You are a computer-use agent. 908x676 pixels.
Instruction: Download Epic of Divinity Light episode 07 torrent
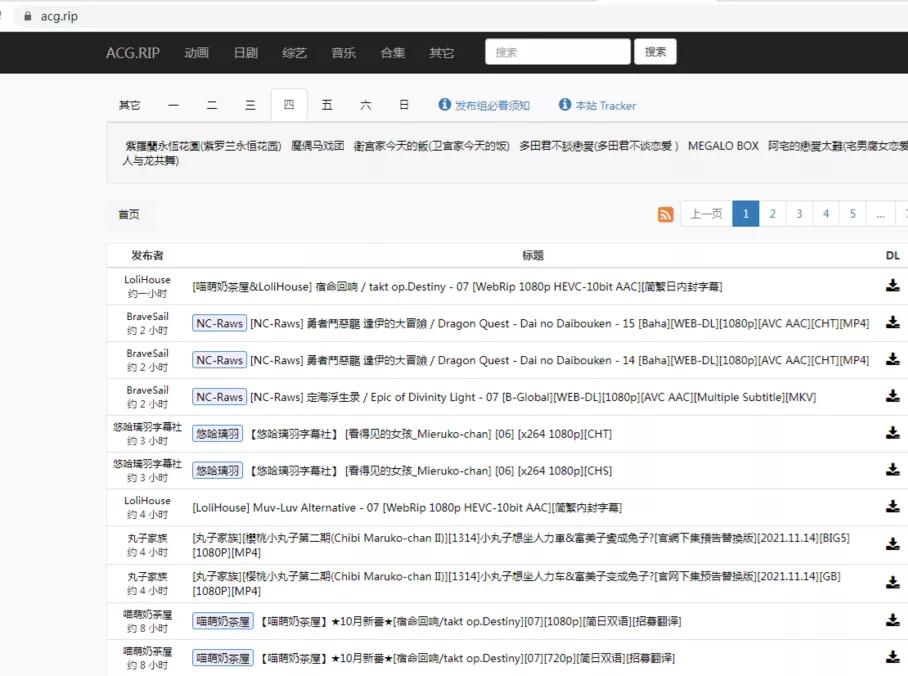click(x=891, y=396)
